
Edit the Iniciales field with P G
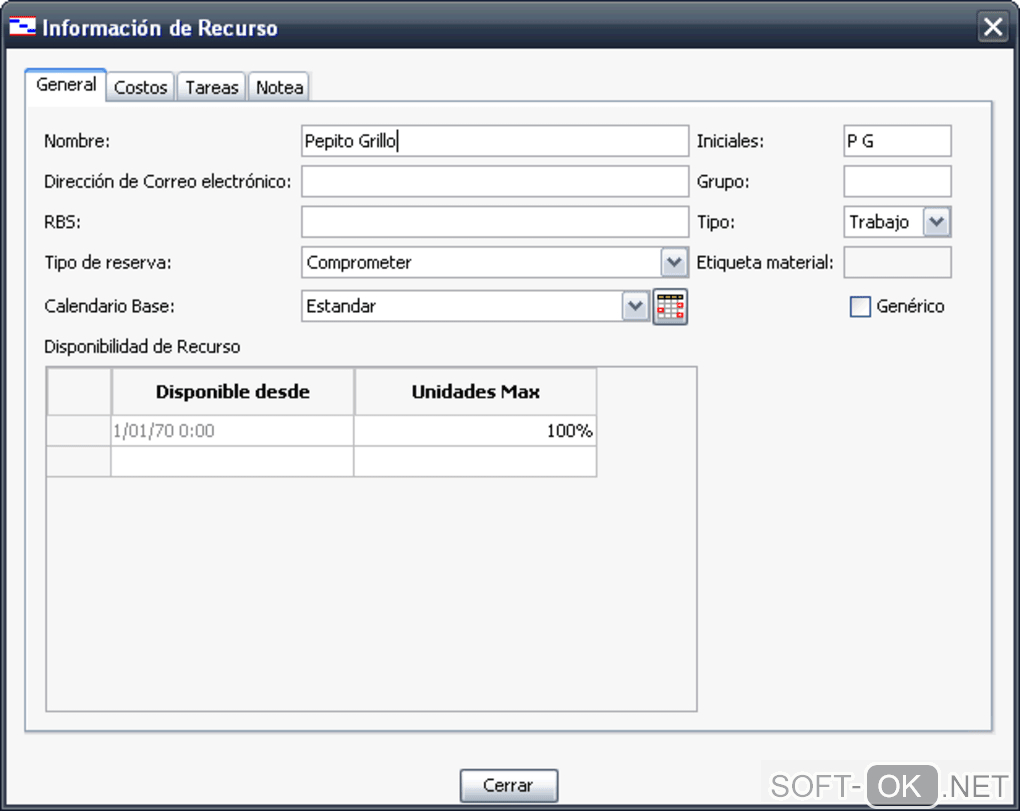[898, 141]
